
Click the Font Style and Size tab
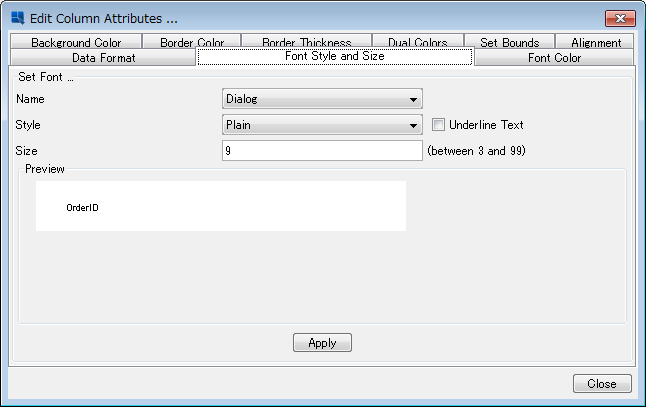(x=335, y=56)
